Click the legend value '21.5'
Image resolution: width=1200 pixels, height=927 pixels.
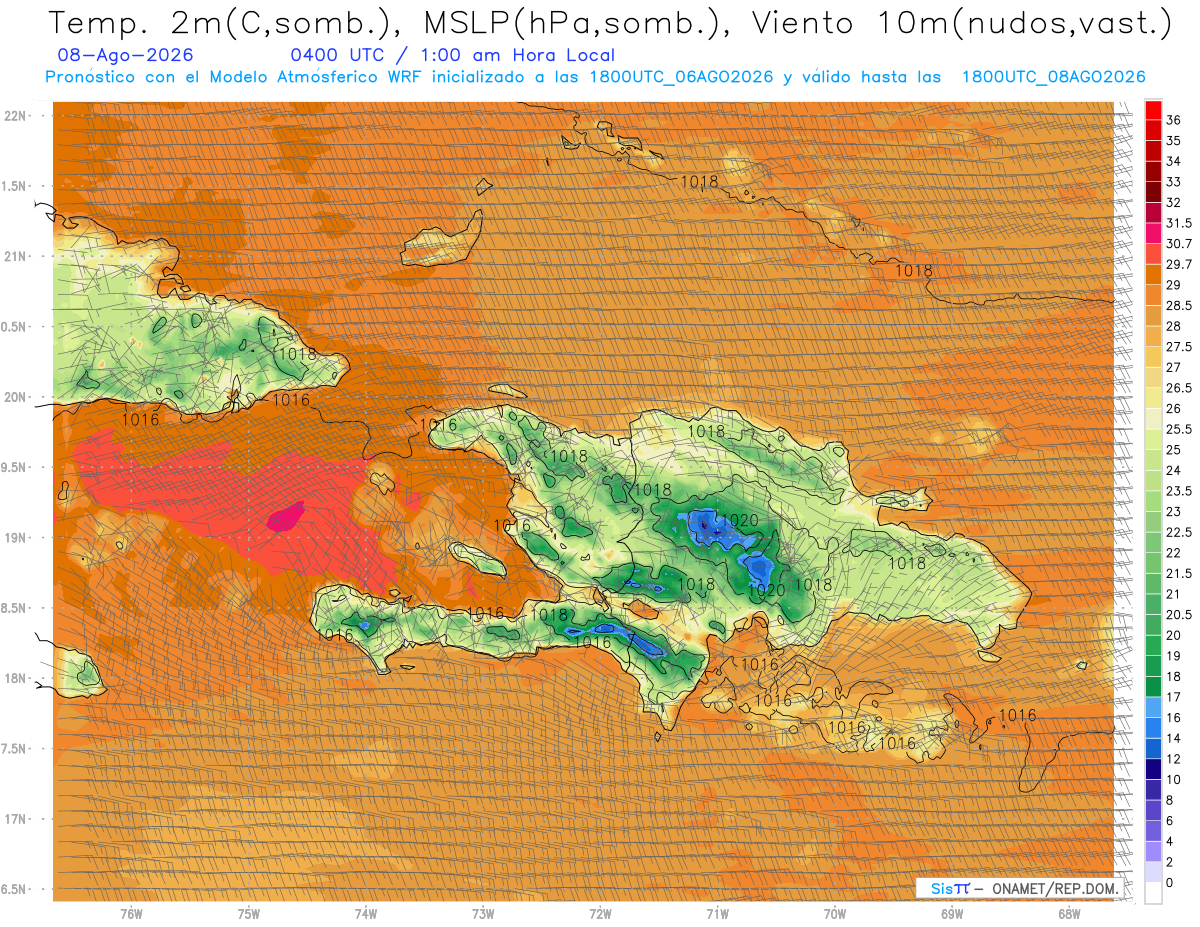(x=1179, y=573)
